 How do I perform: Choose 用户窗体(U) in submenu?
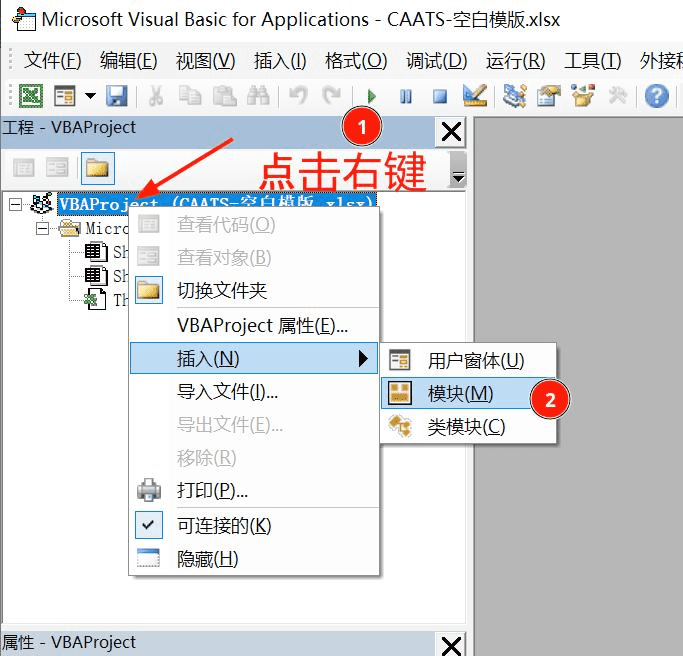pyautogui.click(x=468, y=360)
